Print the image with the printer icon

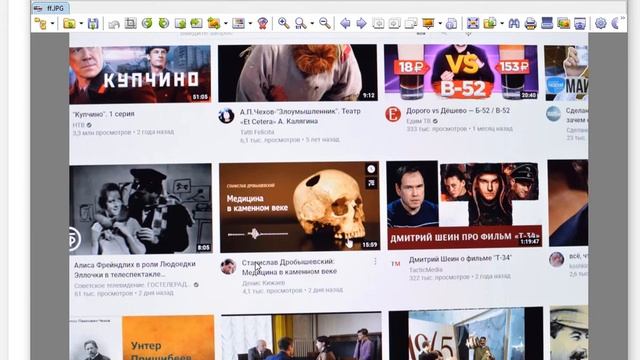pos(530,24)
